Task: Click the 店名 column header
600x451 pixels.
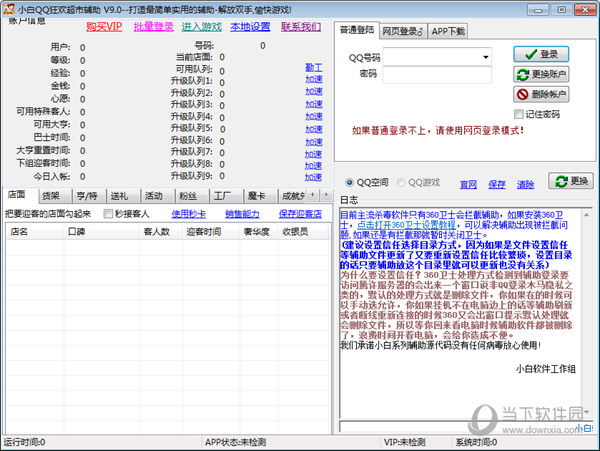Action: click(x=35, y=231)
